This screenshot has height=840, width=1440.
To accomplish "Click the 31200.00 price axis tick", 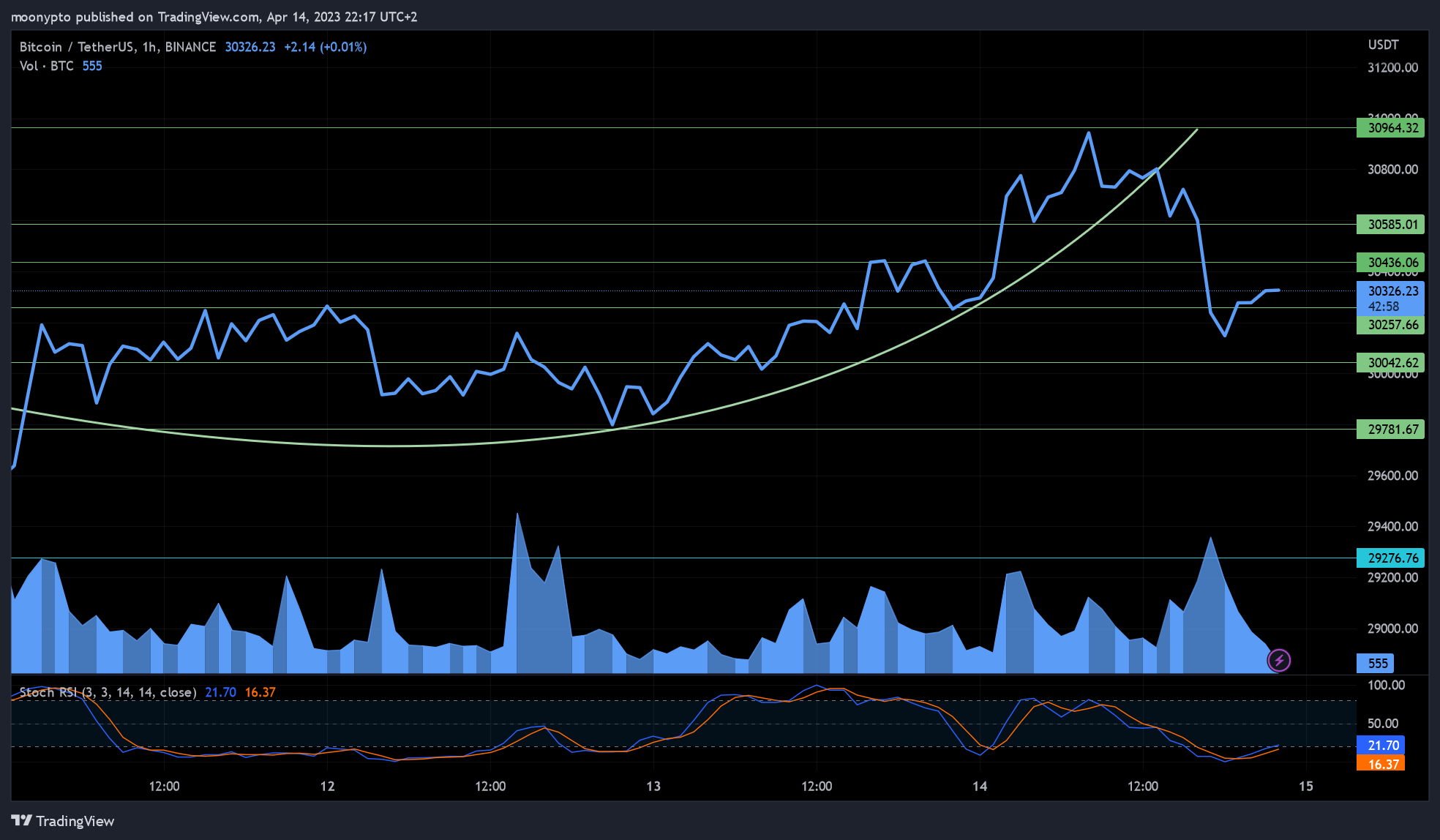I will point(1392,68).
